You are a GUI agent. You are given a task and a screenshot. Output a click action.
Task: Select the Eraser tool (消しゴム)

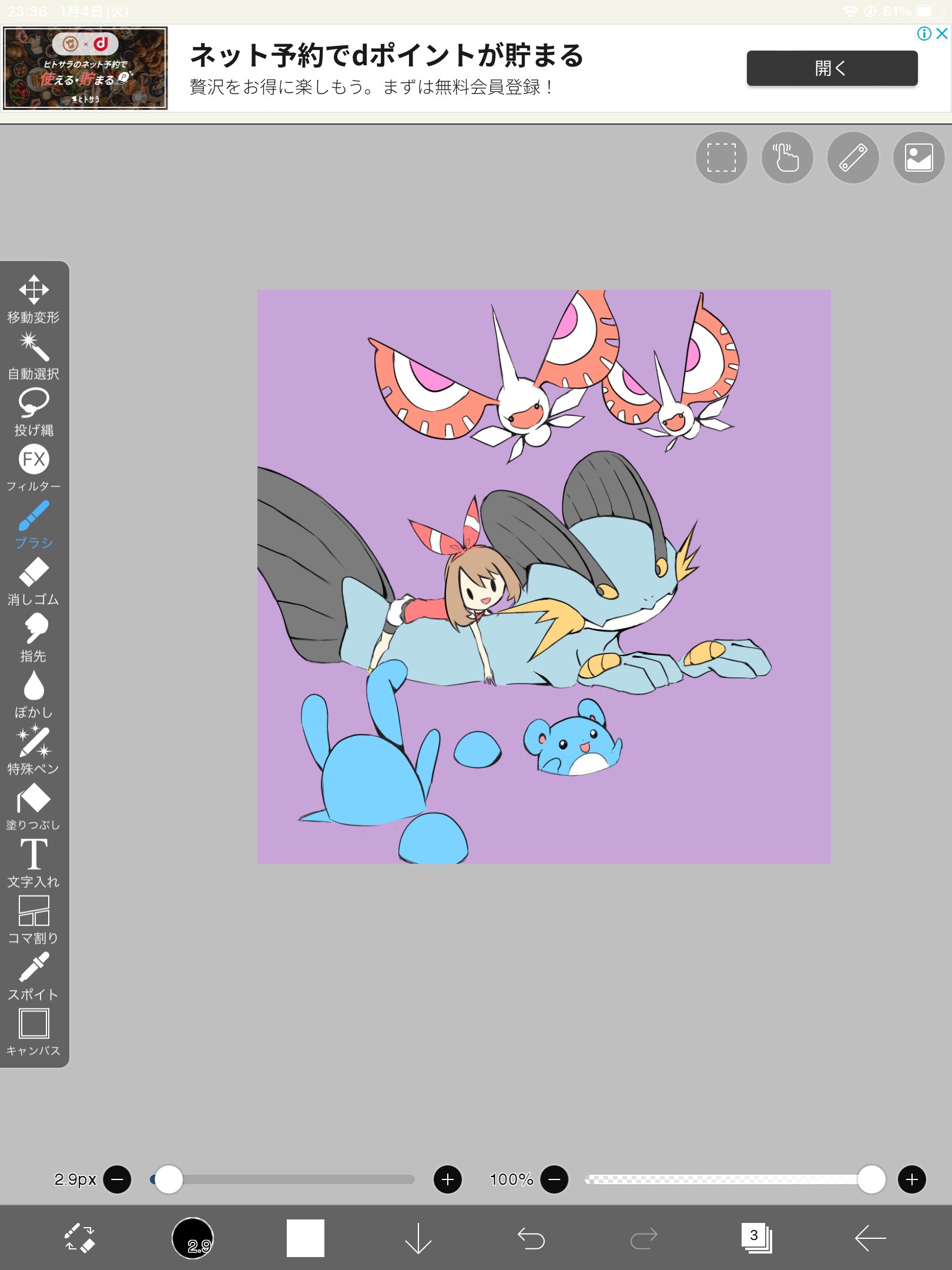pyautogui.click(x=33, y=580)
